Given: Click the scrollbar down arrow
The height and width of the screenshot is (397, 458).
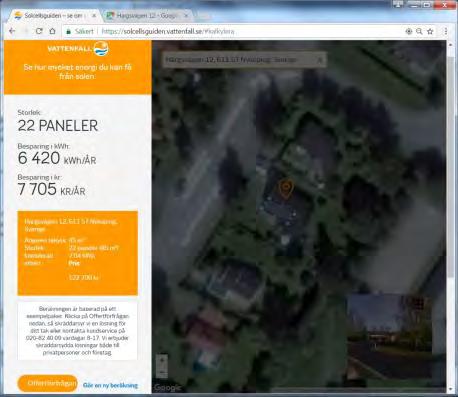Looking at the screenshot, I should (x=450, y=389).
